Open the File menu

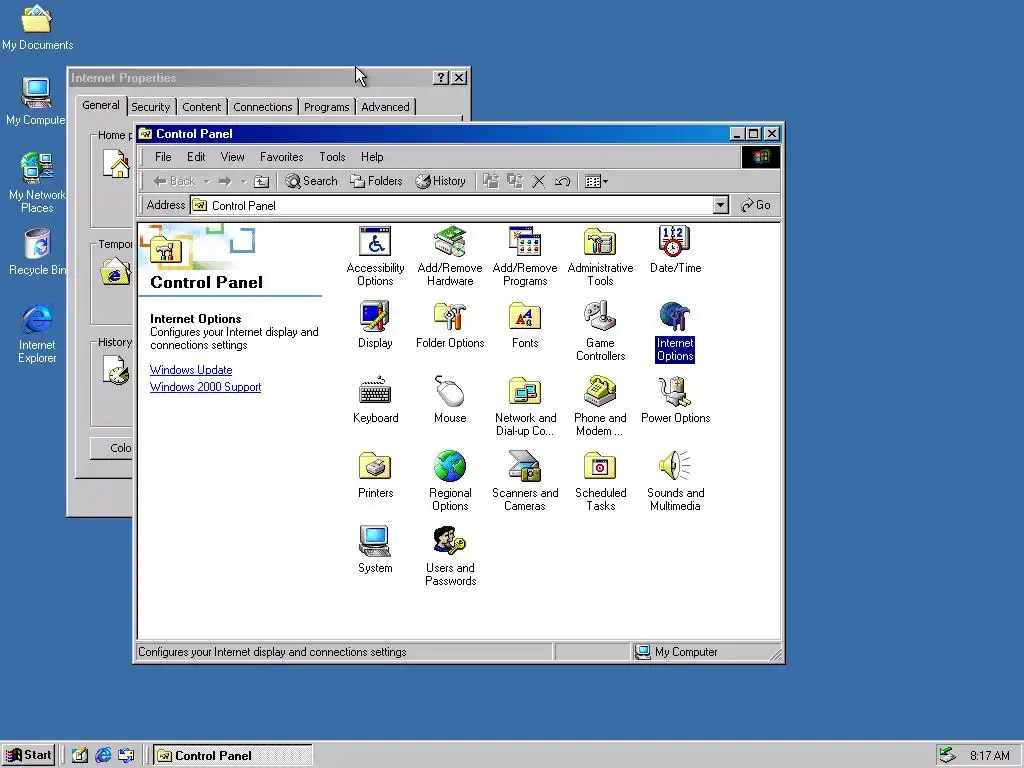pyautogui.click(x=163, y=157)
